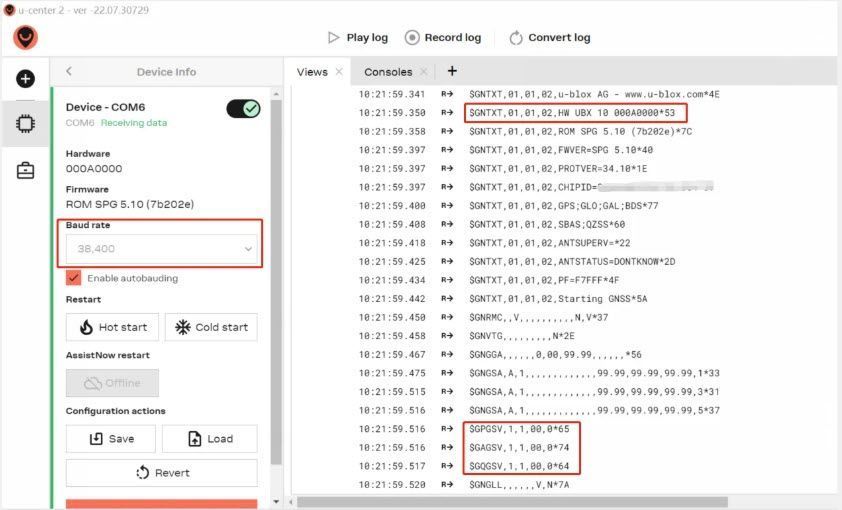Toggle the Device COM6 connection switch
The width and height of the screenshot is (842, 510).
[x=243, y=109]
